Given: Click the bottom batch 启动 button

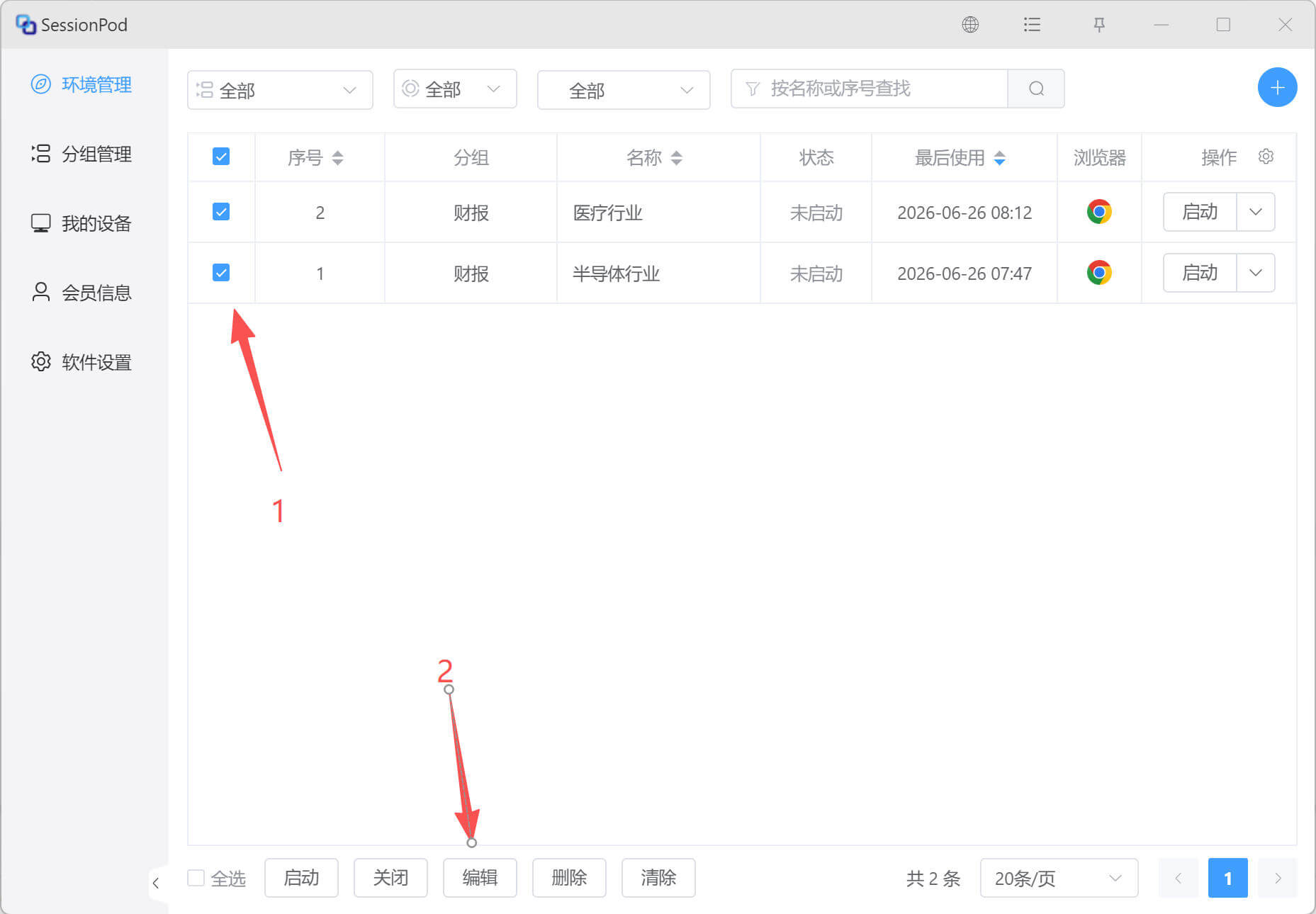Looking at the screenshot, I should coord(301,878).
